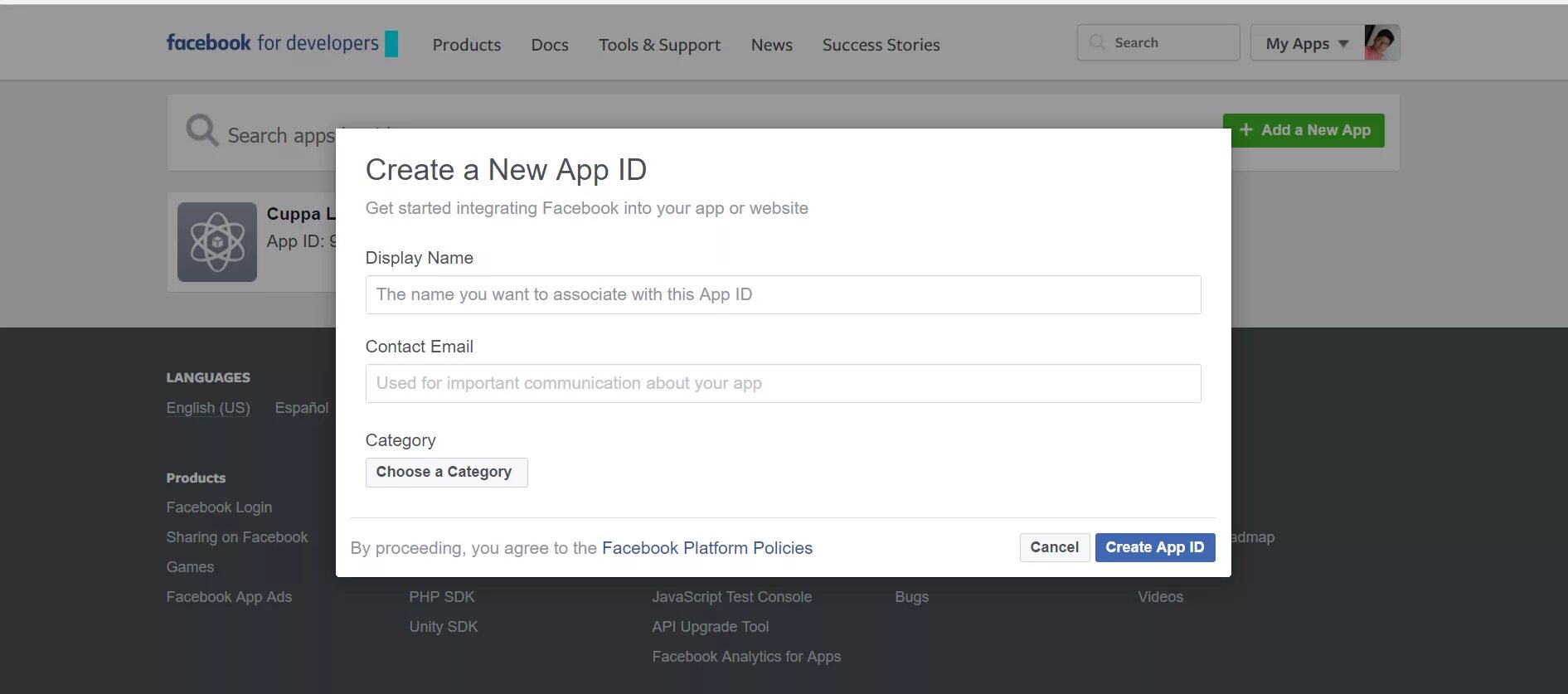
Task: Focus the Display Name input field
Action: tap(783, 294)
